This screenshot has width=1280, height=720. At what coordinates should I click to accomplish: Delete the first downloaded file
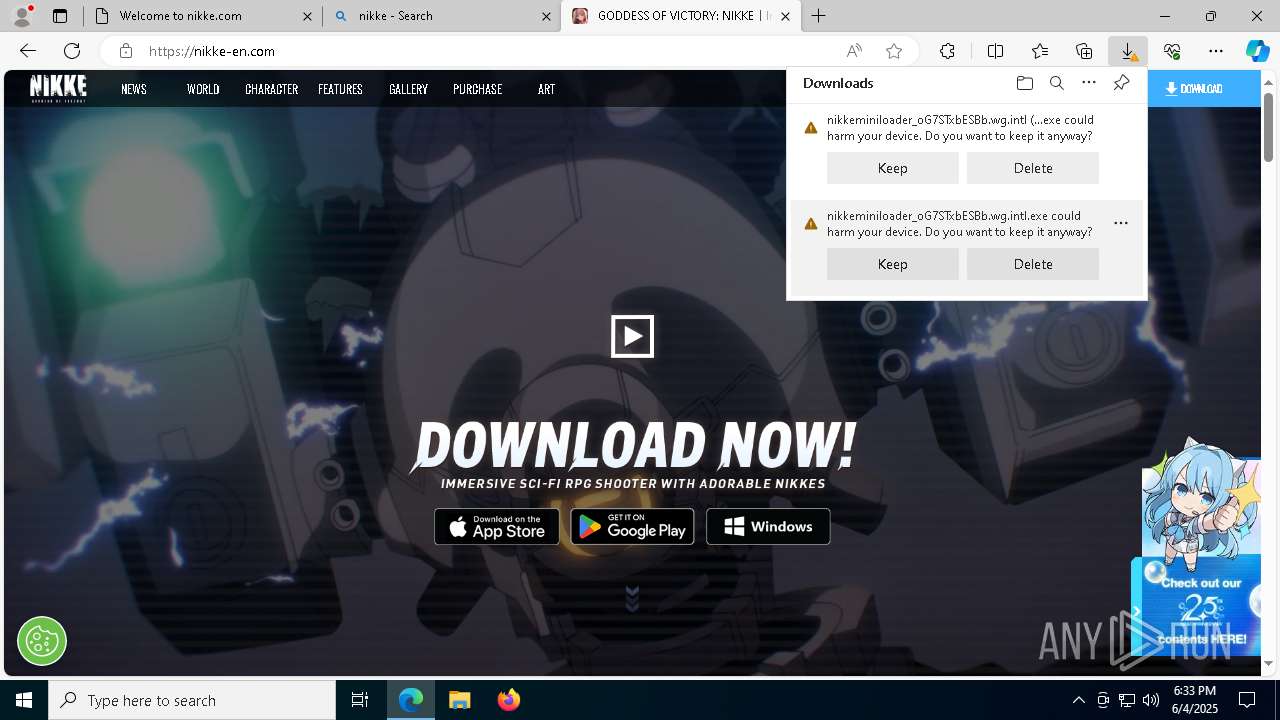point(1033,168)
